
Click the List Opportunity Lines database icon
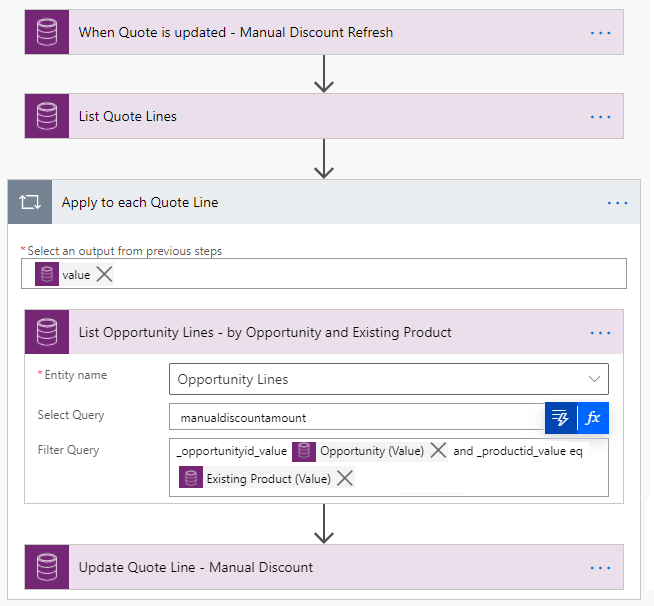coord(46,332)
